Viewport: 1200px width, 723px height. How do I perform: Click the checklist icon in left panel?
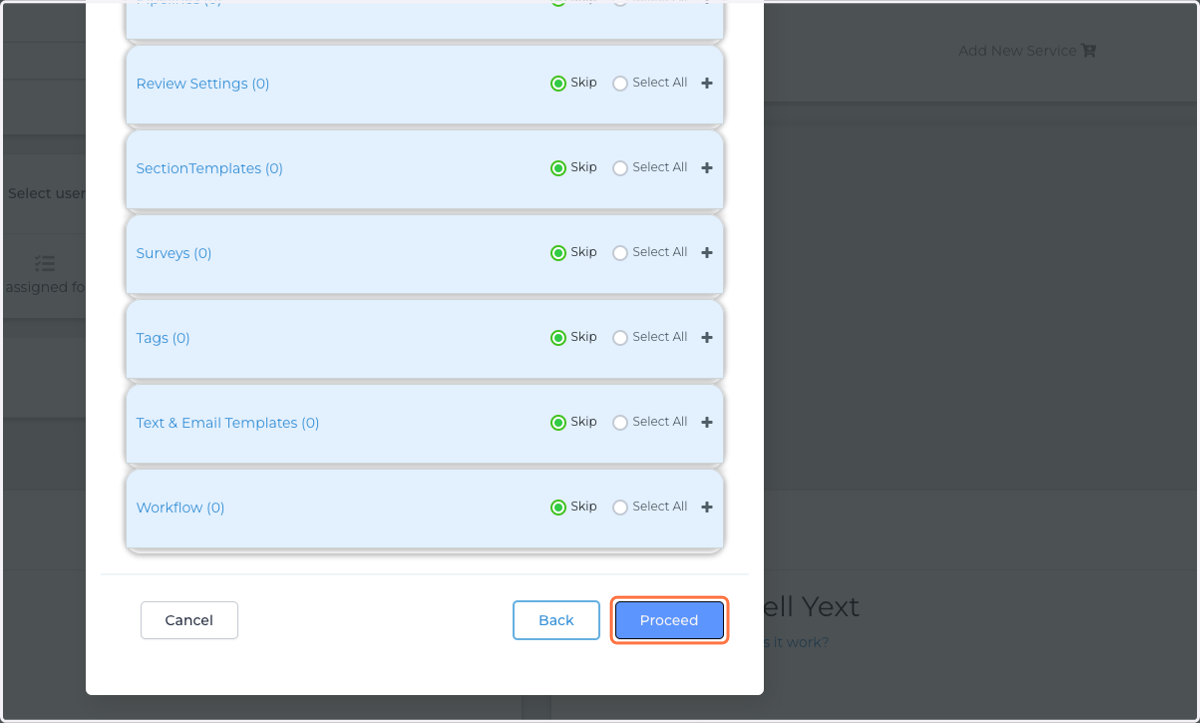point(44,264)
